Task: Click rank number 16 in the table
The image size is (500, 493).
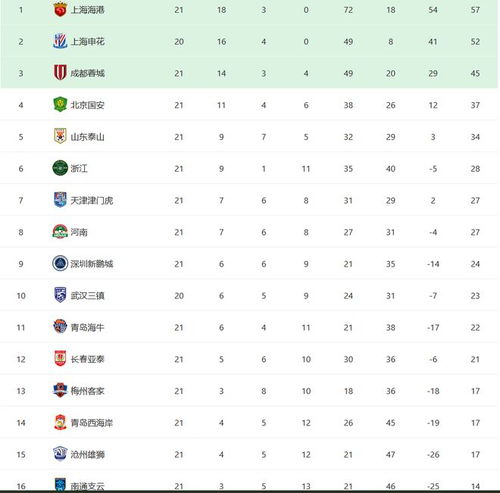Action: tap(21, 486)
